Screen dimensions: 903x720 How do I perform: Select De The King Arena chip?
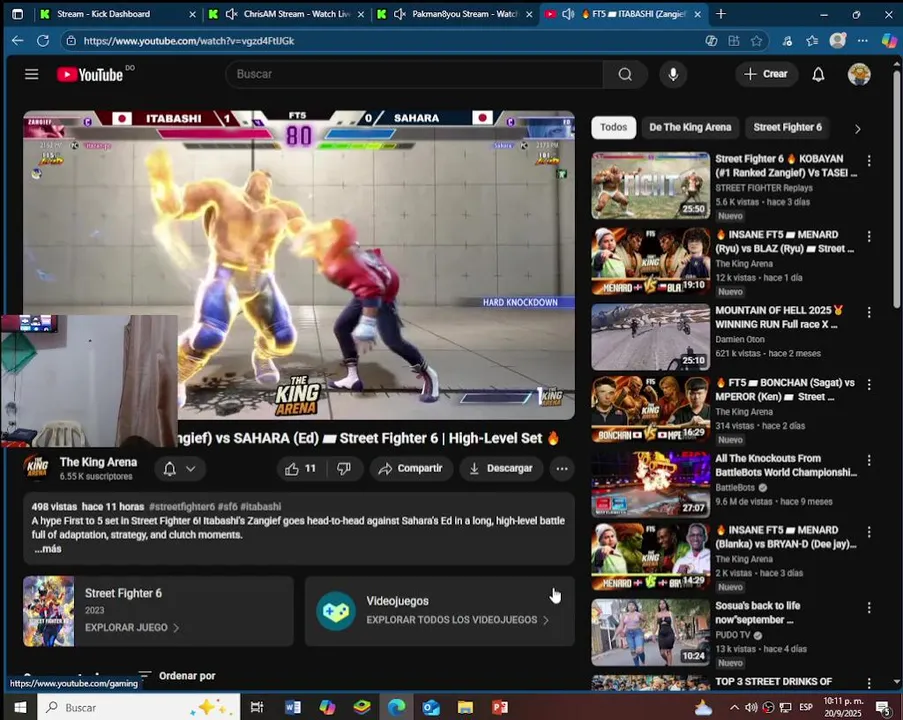[x=690, y=127]
